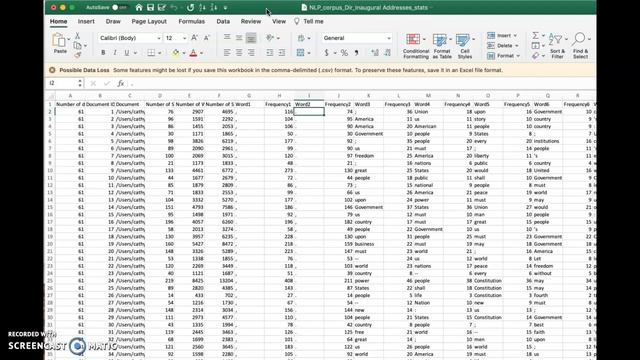Click the Fill Color bucket swatch
The height and width of the screenshot is (360, 640).
pyautogui.click(x=176, y=53)
